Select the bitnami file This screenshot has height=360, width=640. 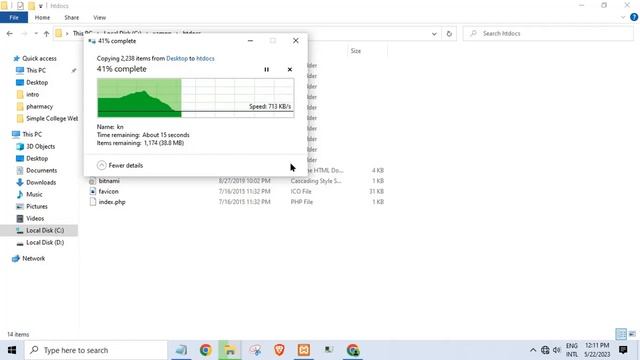[x=109, y=181]
